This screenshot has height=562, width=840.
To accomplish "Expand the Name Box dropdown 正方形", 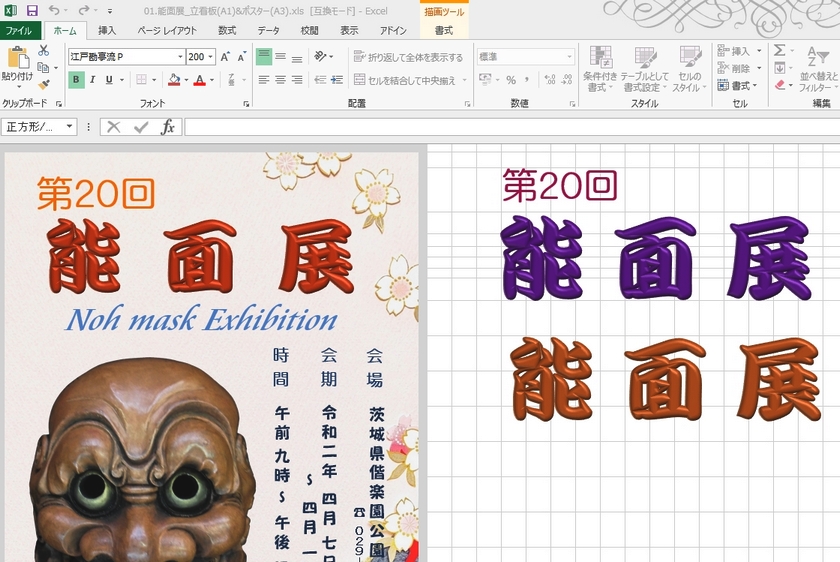I will tap(69, 127).
